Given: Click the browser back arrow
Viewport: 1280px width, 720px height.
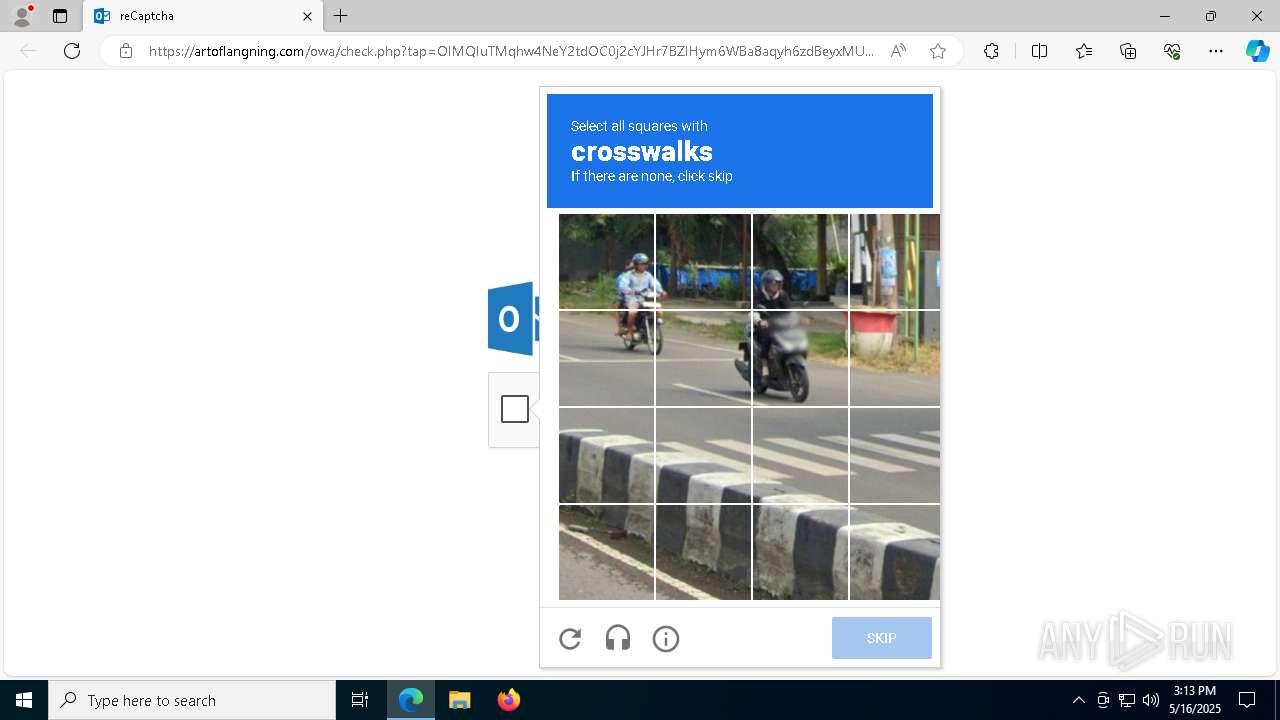Looking at the screenshot, I should 28,51.
